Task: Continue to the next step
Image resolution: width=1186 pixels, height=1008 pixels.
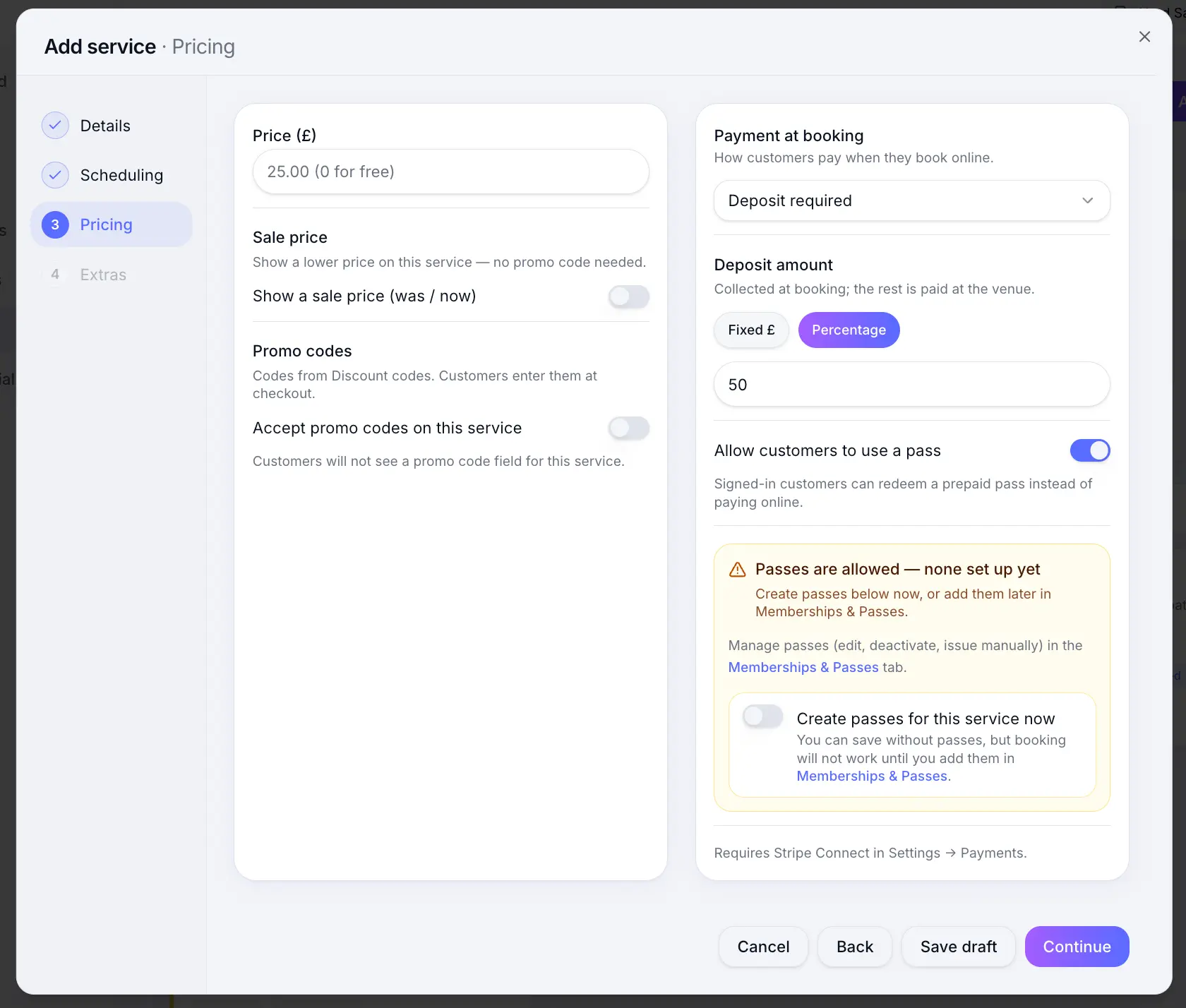Action: (x=1077, y=947)
